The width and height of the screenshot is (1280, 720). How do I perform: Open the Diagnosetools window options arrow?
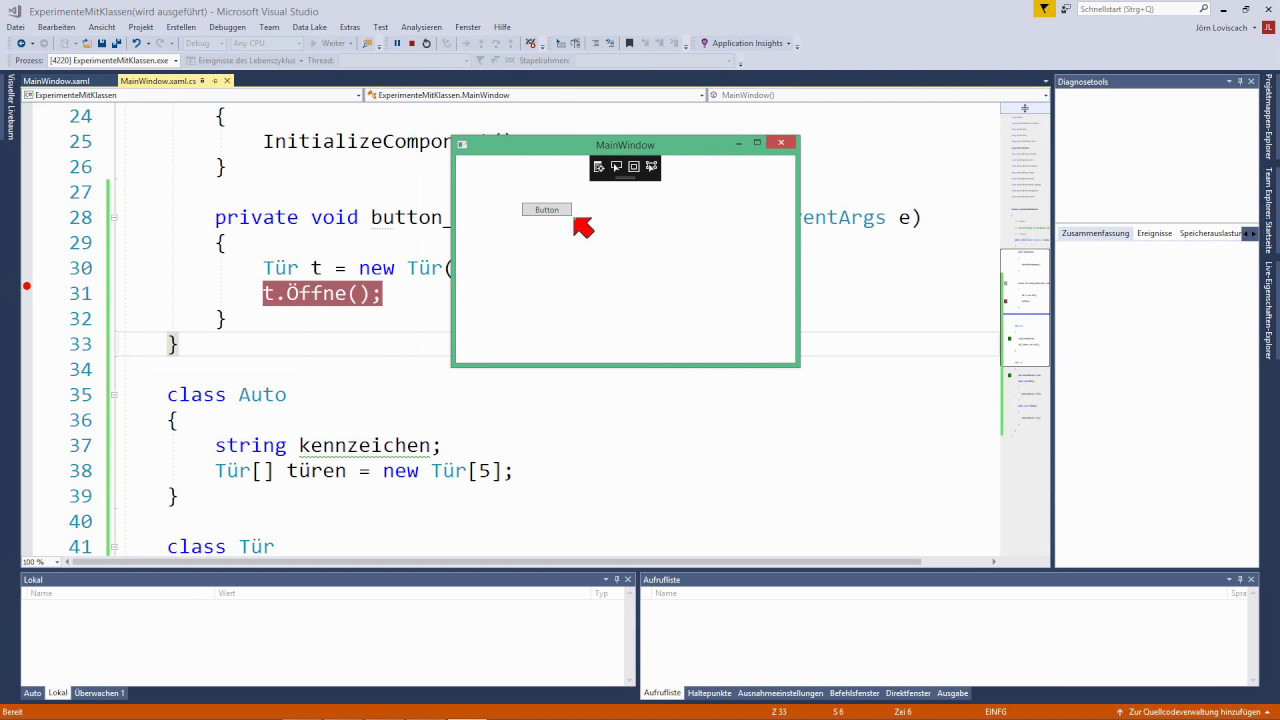point(1229,81)
